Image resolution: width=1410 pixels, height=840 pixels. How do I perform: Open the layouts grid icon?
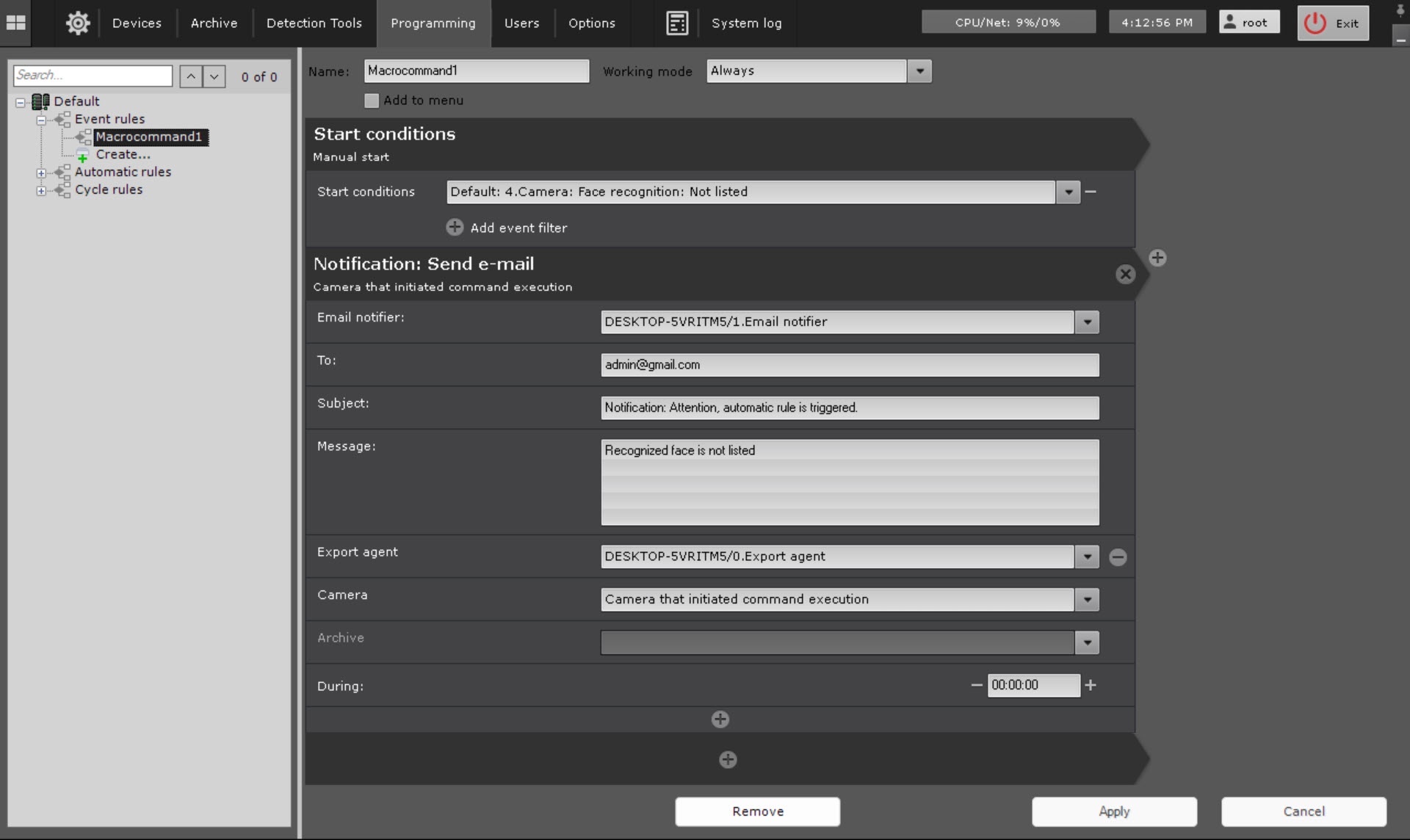(x=15, y=23)
